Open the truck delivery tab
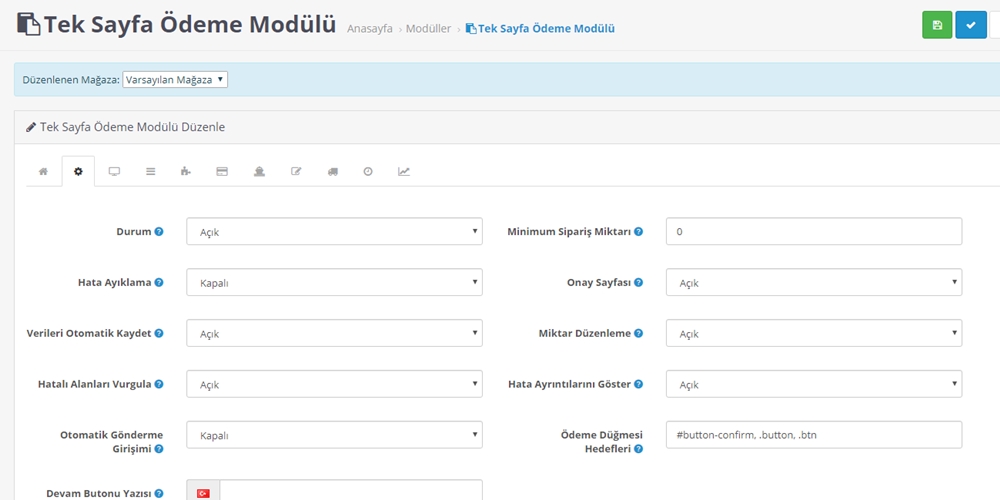 click(x=332, y=172)
